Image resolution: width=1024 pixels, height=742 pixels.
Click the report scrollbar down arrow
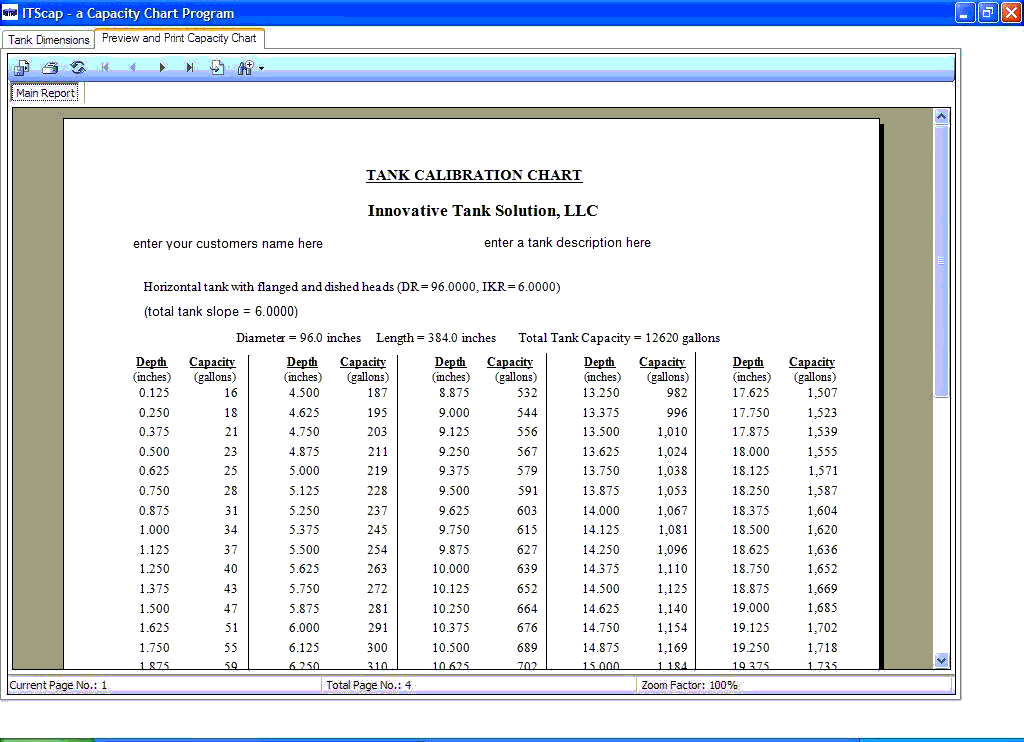coord(941,660)
